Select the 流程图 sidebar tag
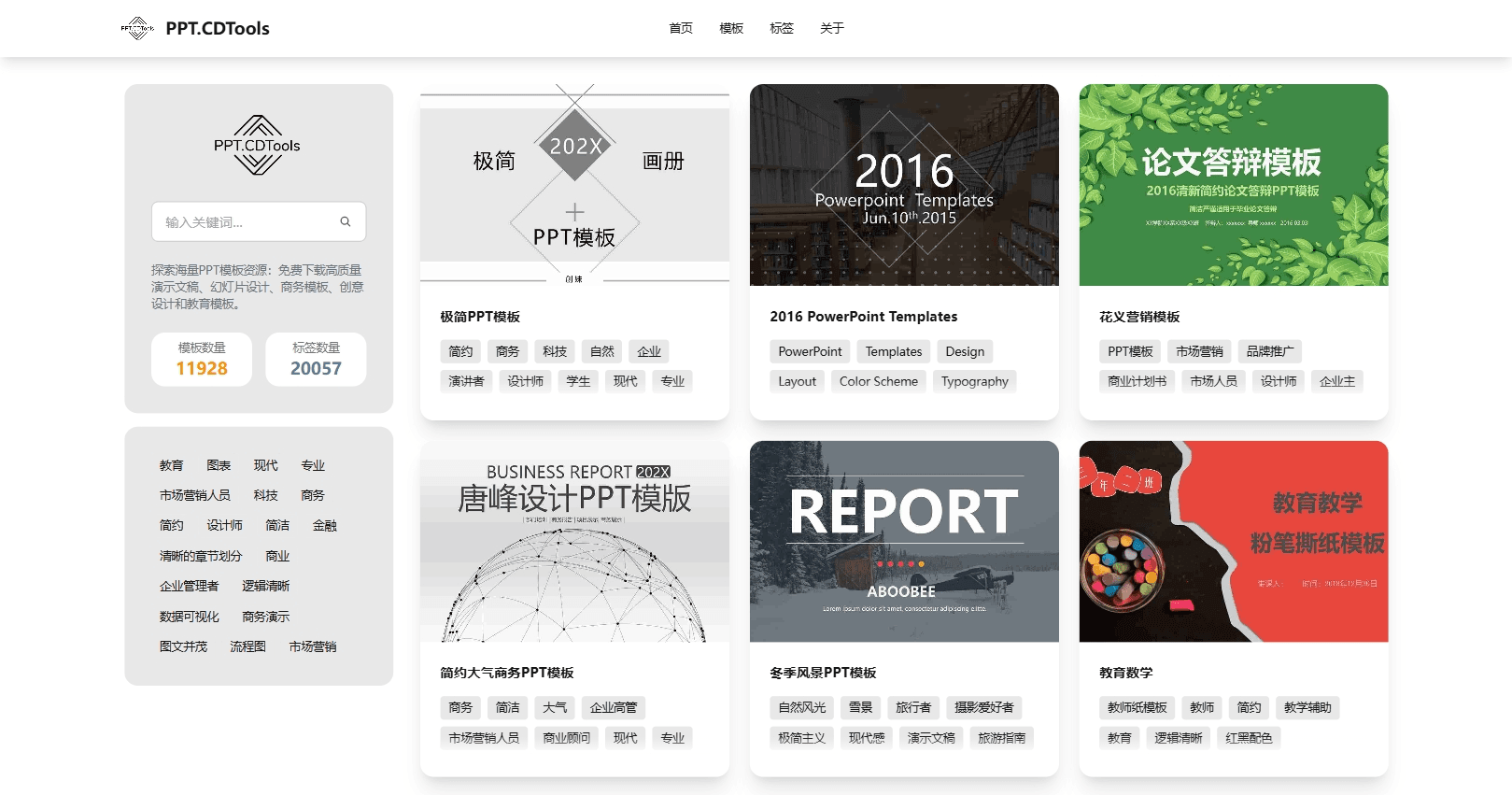Screen dimensions: 1512x795 pos(248,646)
